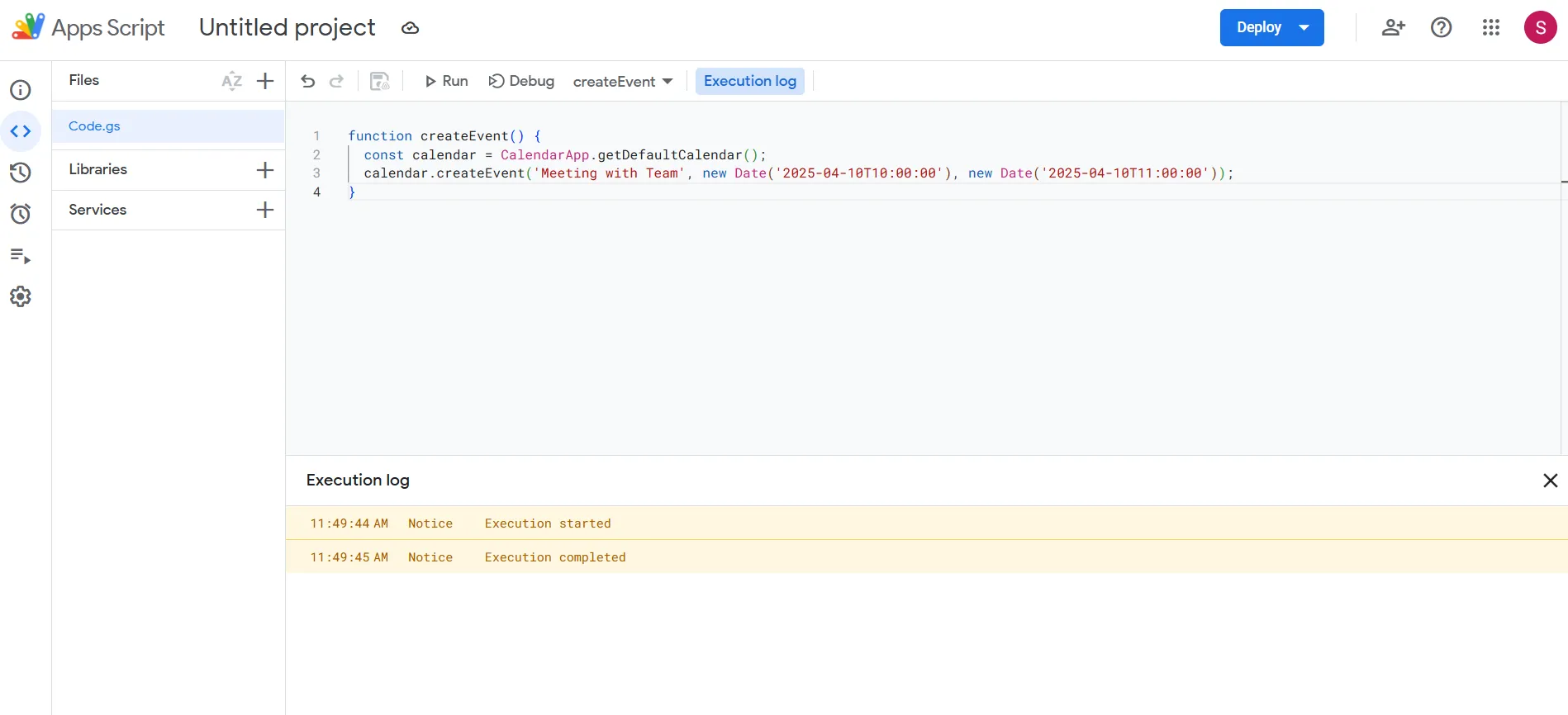This screenshot has width=1568, height=715.
Task: Click the Execution log panel heading
Action: [x=358, y=480]
